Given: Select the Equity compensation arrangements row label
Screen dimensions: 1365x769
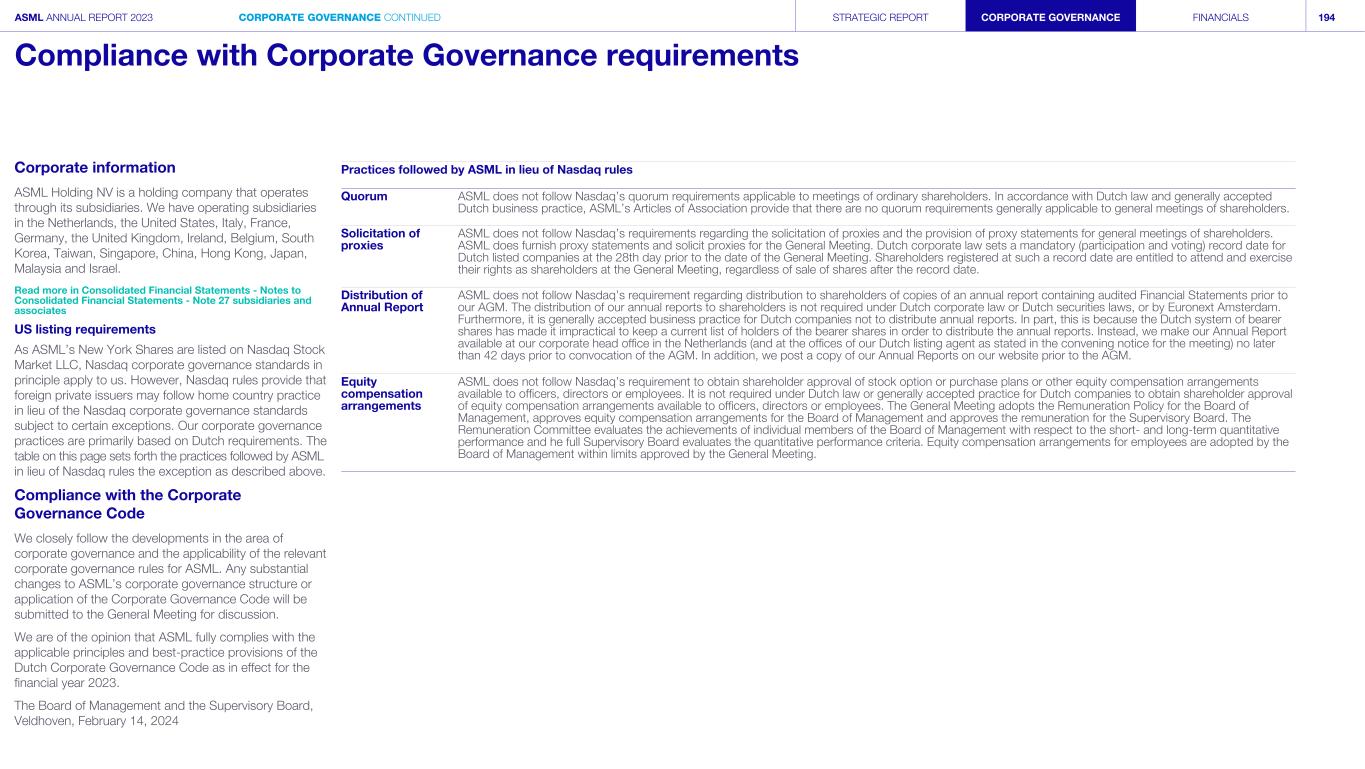Looking at the screenshot, I should point(382,393).
